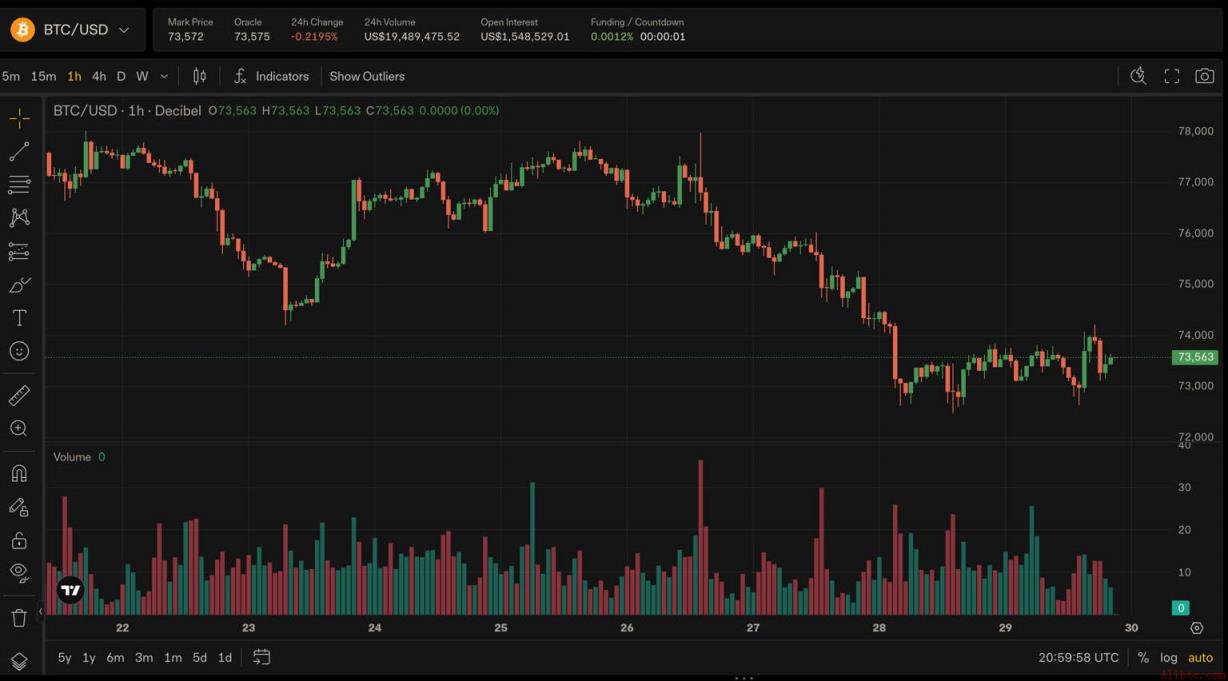This screenshot has width=1228, height=681.
Task: Select the trend line drawing tool
Action: click(x=19, y=151)
